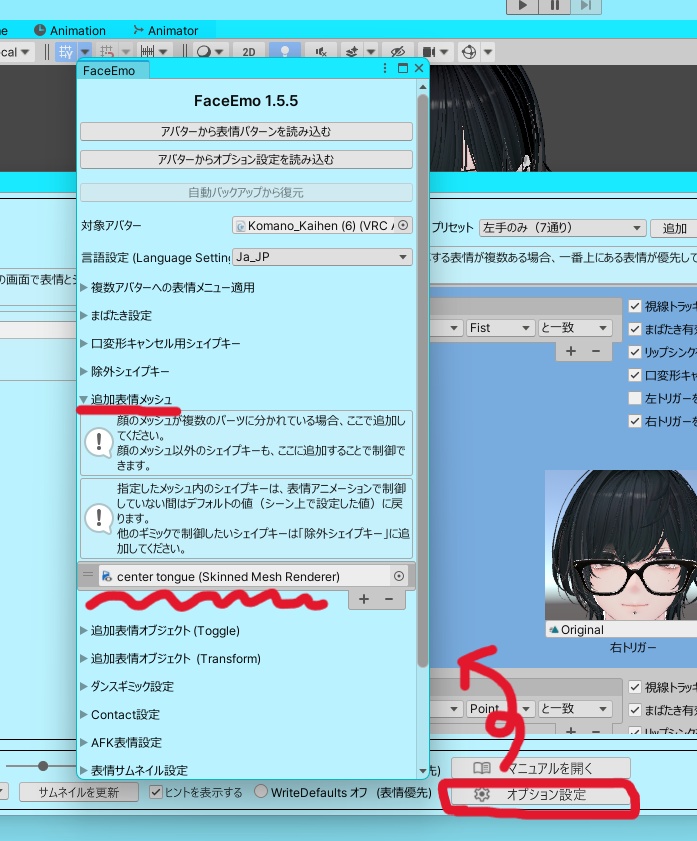Click マニュアルを開く button
The image size is (697, 841).
click(540, 768)
